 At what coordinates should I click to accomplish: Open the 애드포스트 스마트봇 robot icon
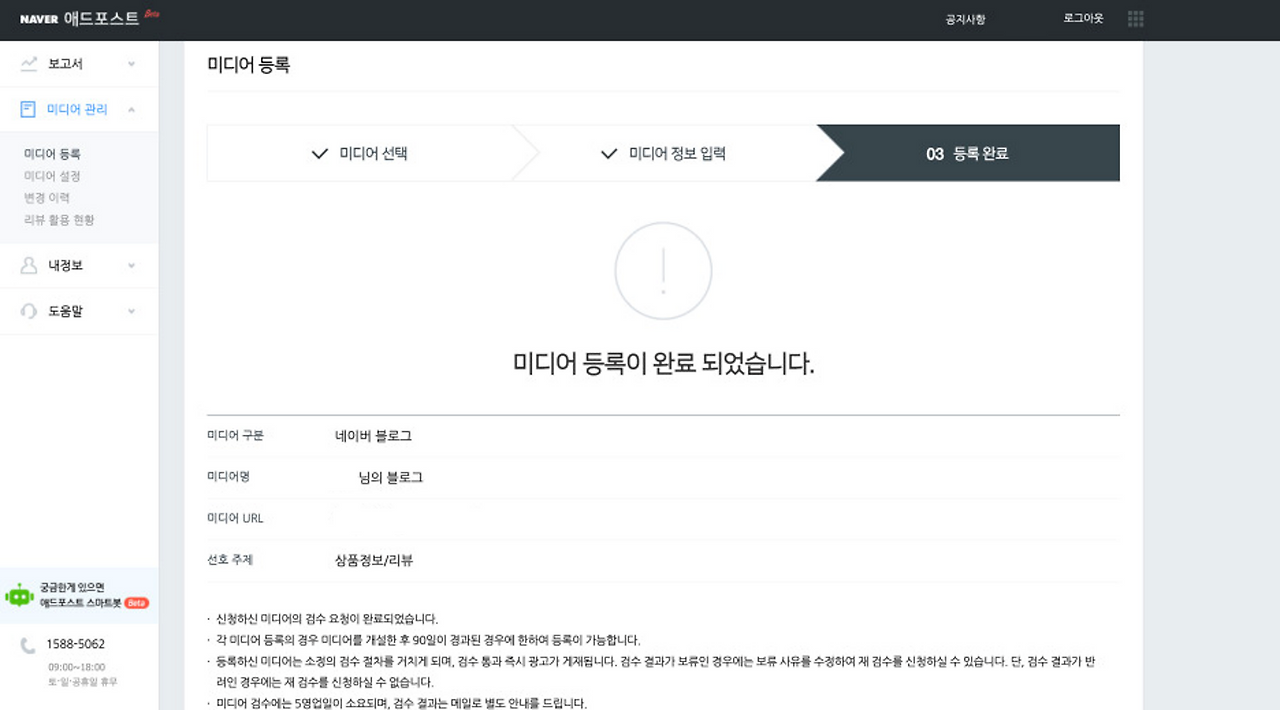click(x=20, y=598)
